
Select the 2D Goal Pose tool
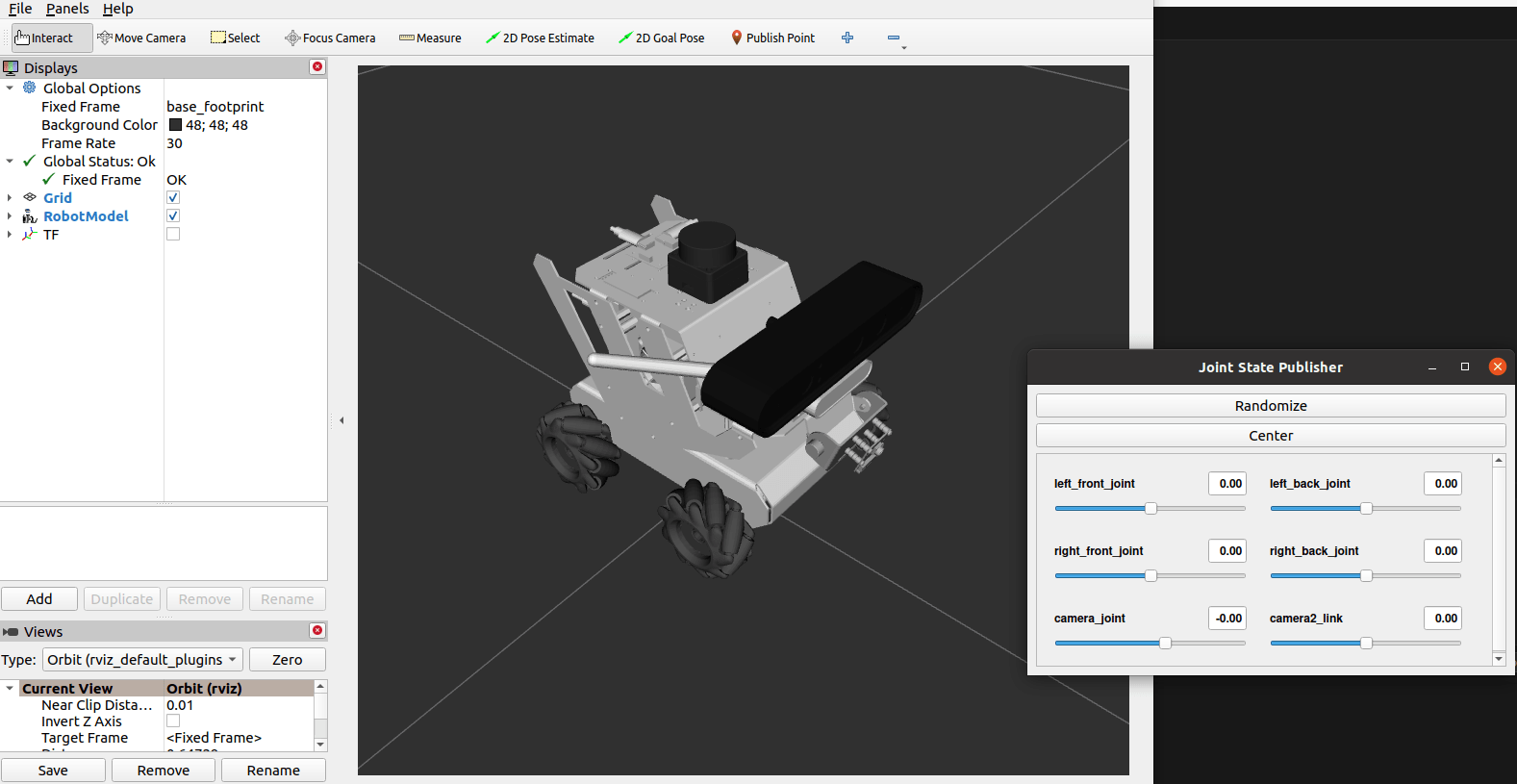[662, 38]
